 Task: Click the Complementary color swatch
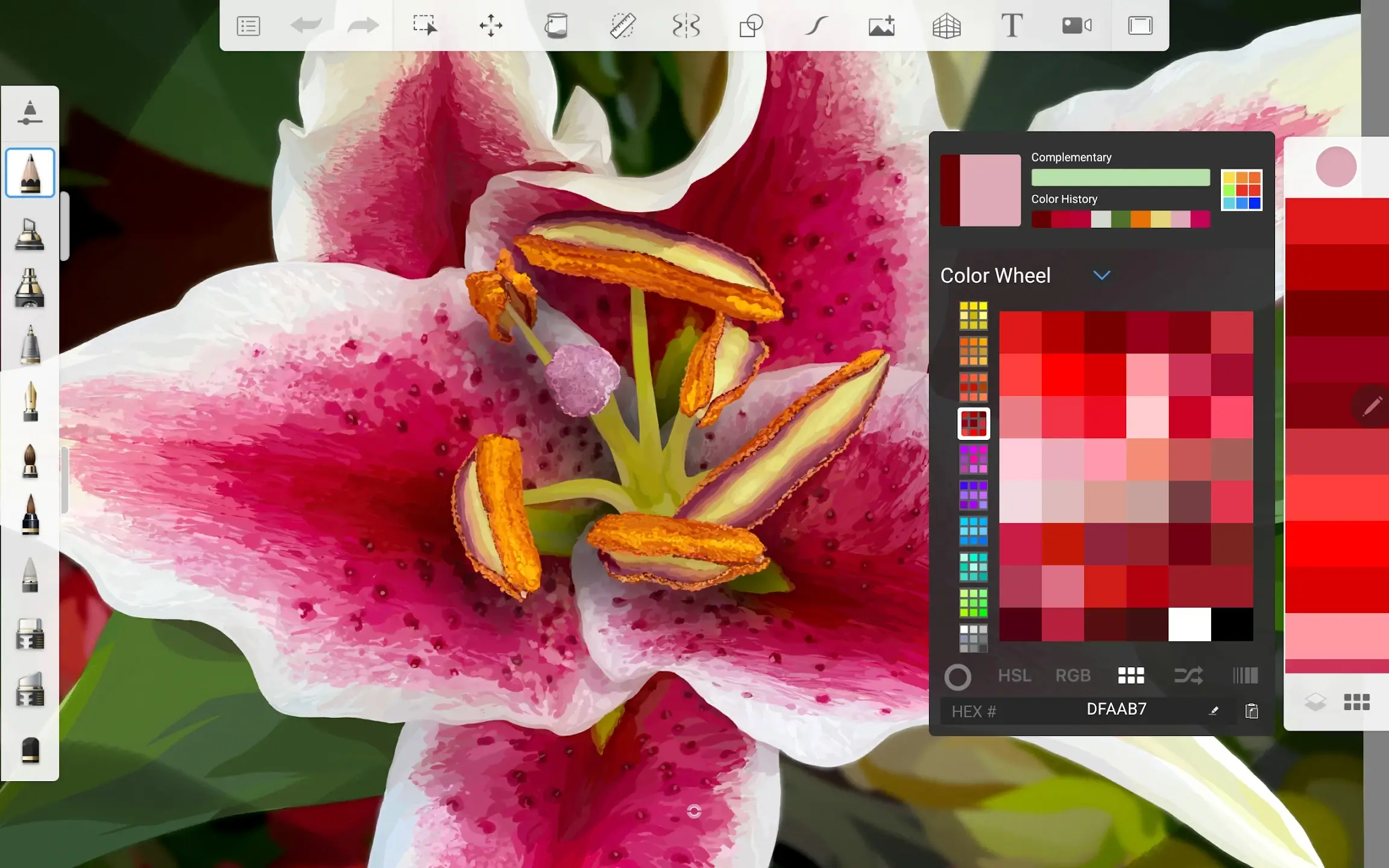(1120, 178)
